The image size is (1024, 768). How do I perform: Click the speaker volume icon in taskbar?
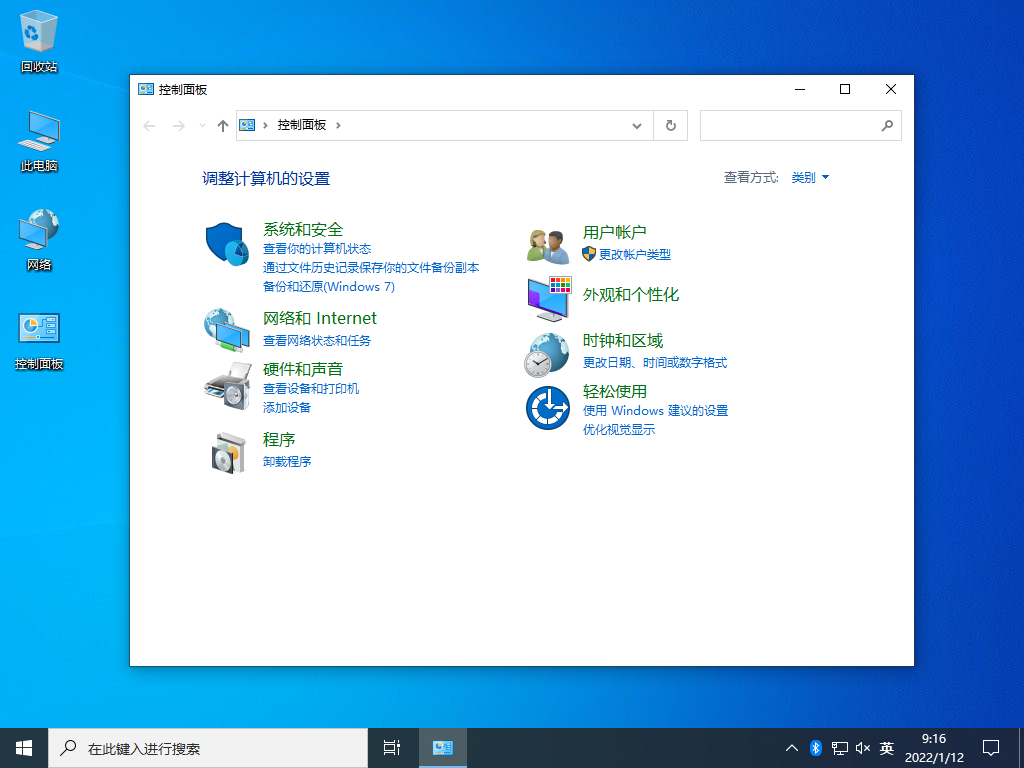click(862, 747)
